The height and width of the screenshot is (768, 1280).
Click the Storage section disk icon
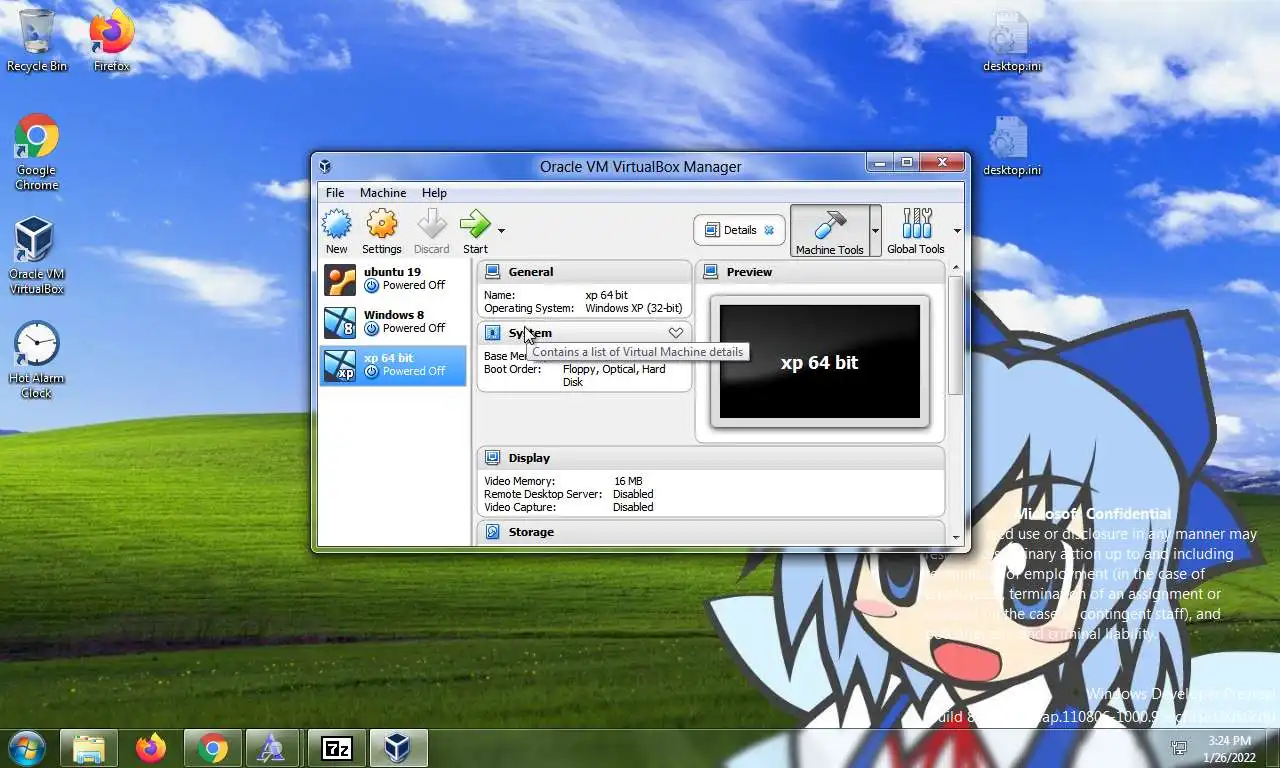(493, 532)
